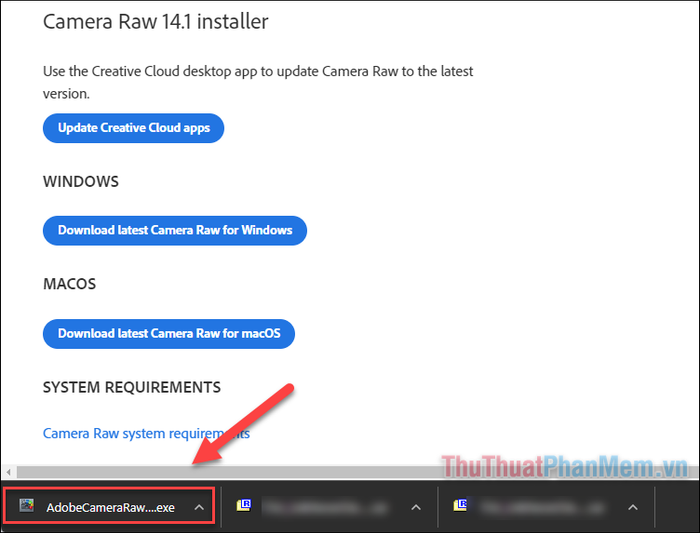
Task: Select the Camera Raw 14.1 installer heading
Action: point(155,21)
